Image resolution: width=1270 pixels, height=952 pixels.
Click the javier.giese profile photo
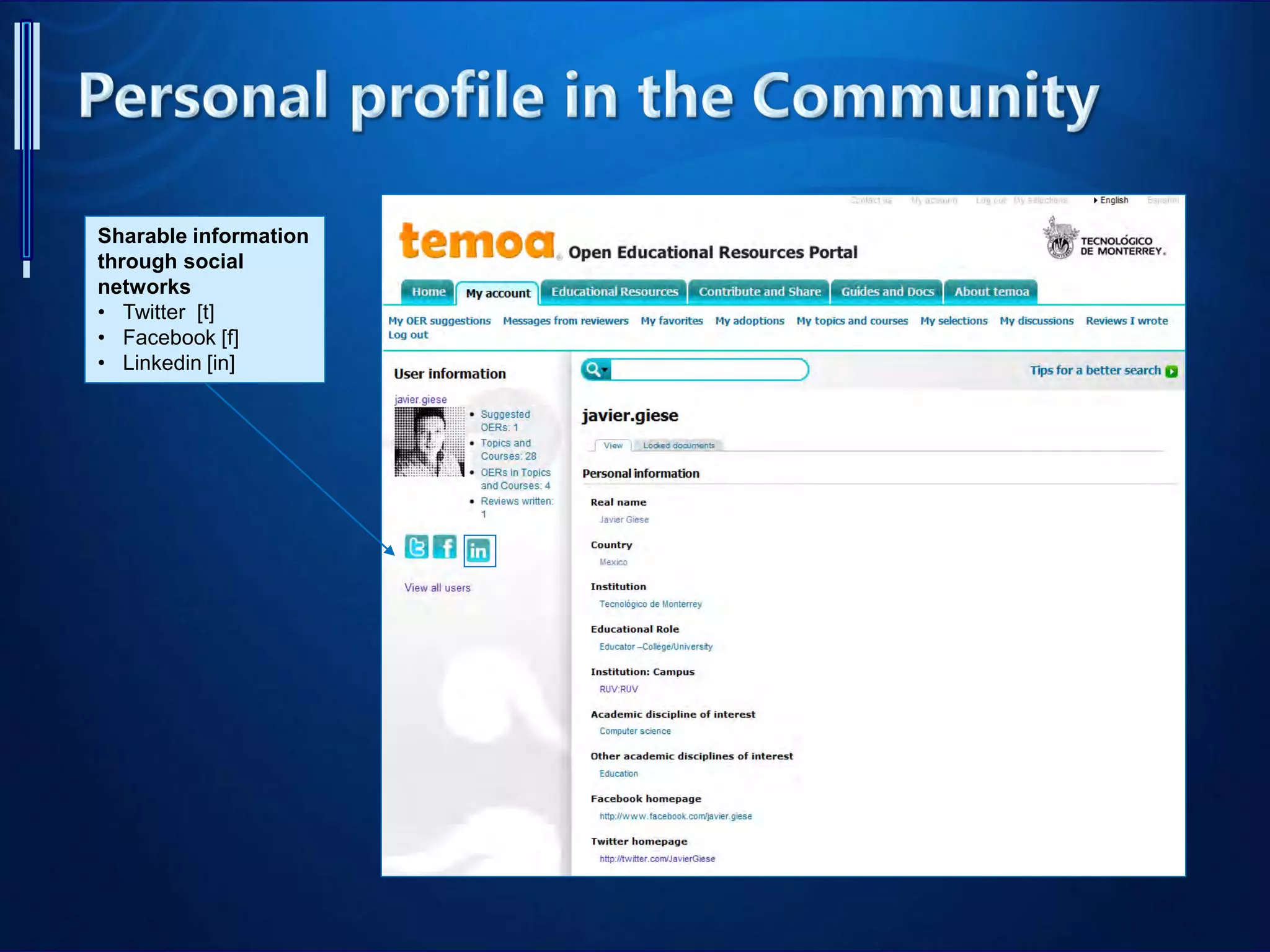tap(430, 441)
